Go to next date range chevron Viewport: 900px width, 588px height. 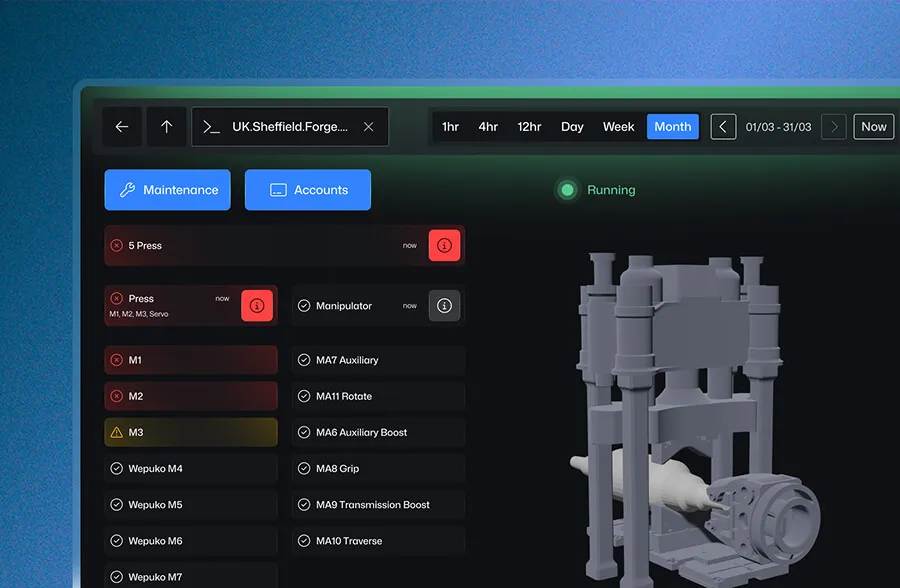click(x=833, y=127)
